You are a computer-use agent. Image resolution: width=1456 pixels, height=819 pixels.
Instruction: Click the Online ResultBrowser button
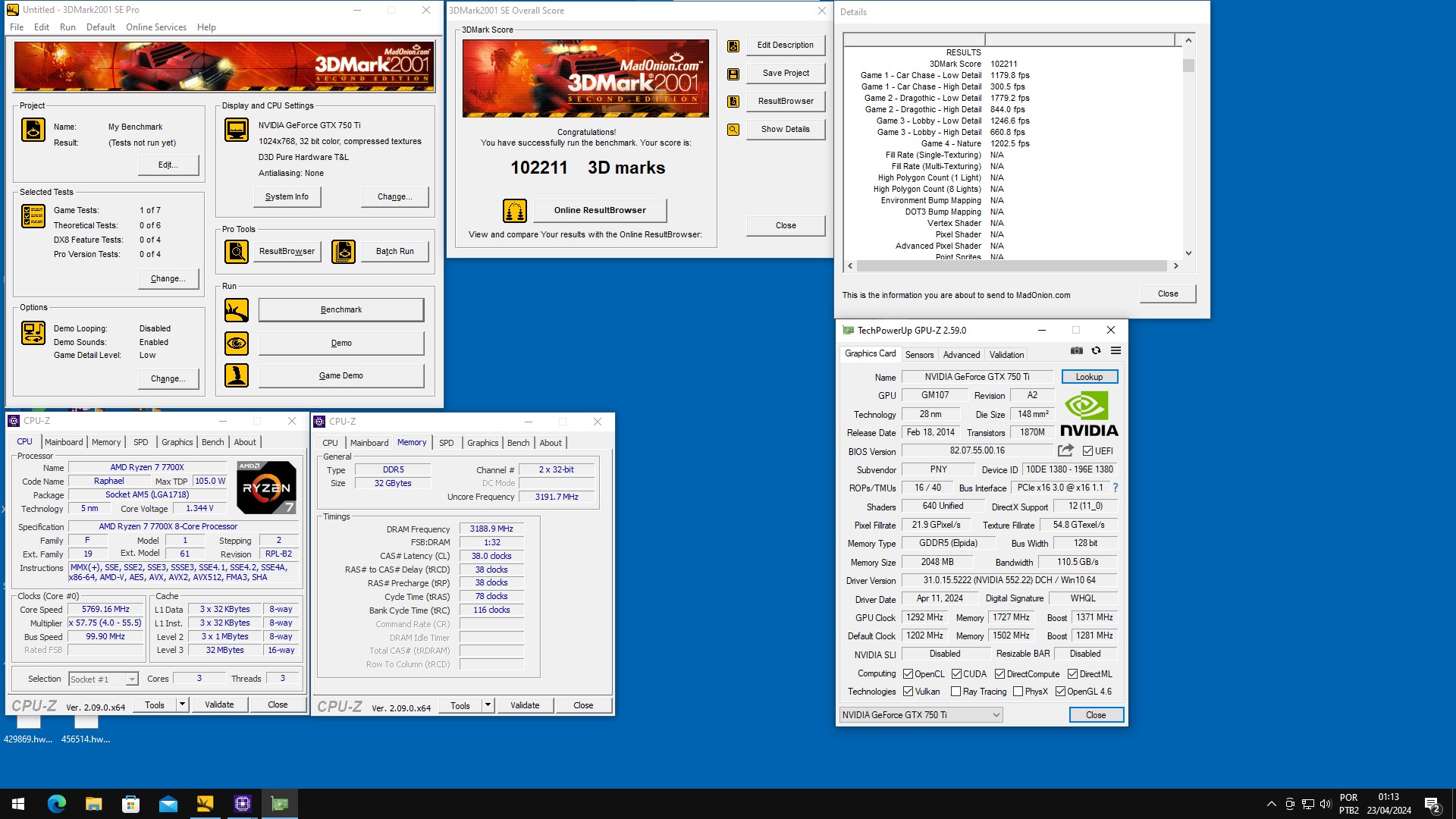[600, 211]
